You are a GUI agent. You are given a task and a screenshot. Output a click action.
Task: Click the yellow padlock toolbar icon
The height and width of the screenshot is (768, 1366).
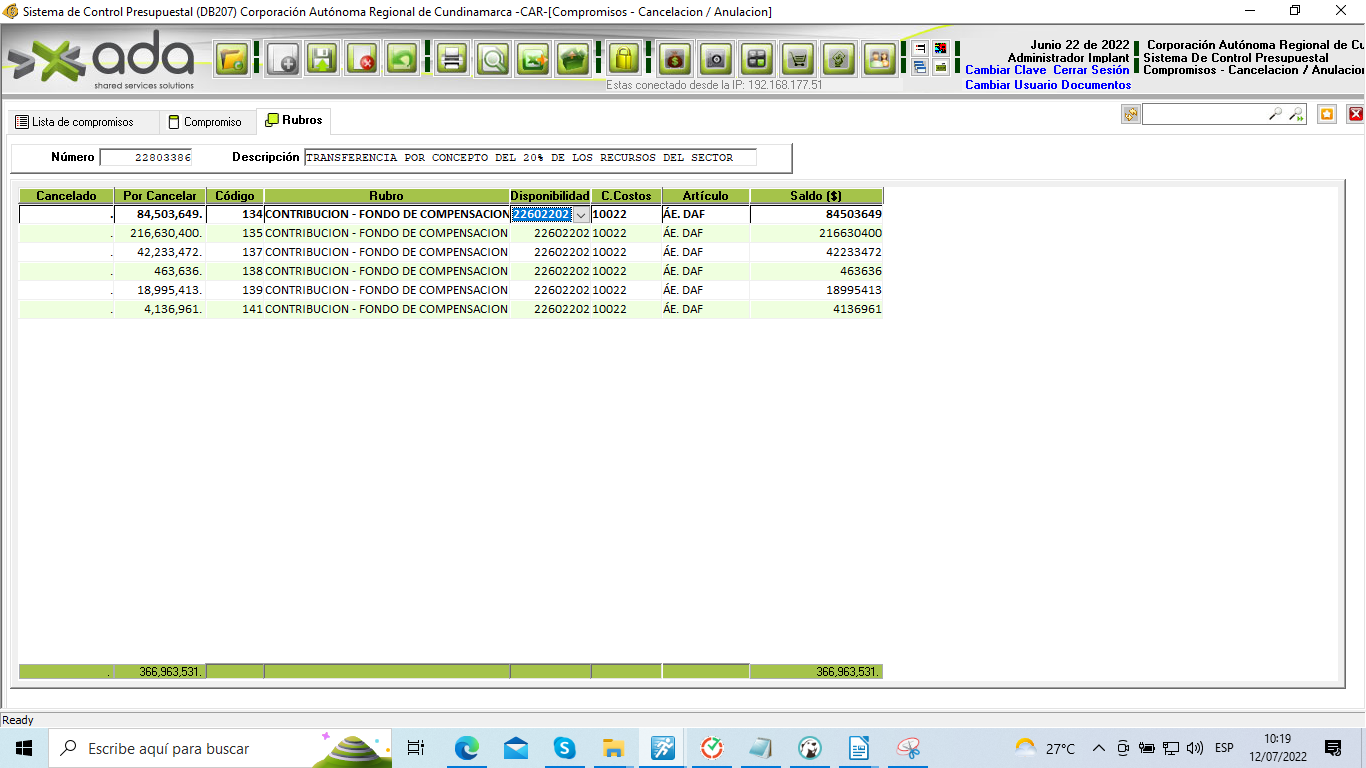[624, 59]
